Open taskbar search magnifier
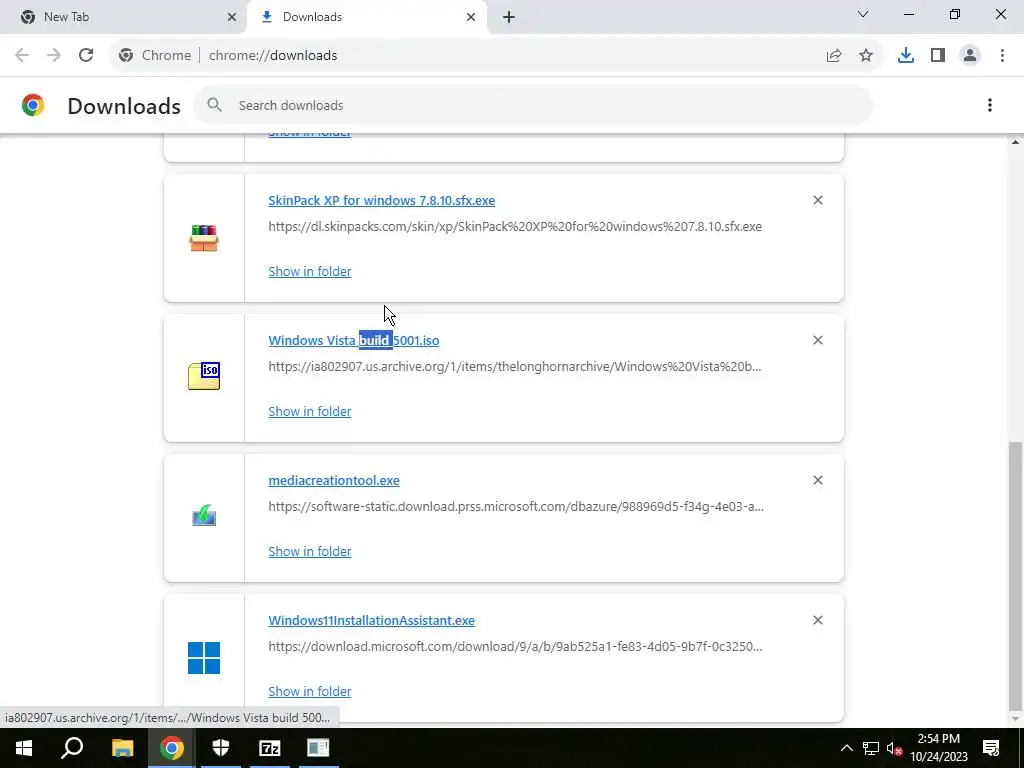Image resolution: width=1024 pixels, height=768 pixels. (72, 748)
